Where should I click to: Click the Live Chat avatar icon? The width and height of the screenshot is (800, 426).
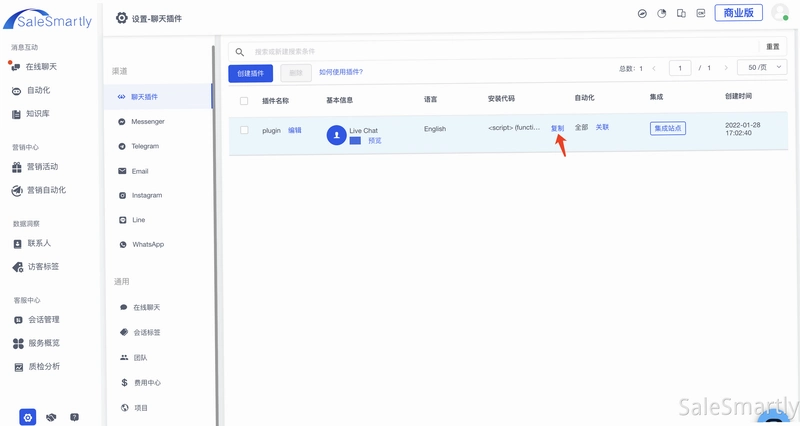tap(336, 135)
